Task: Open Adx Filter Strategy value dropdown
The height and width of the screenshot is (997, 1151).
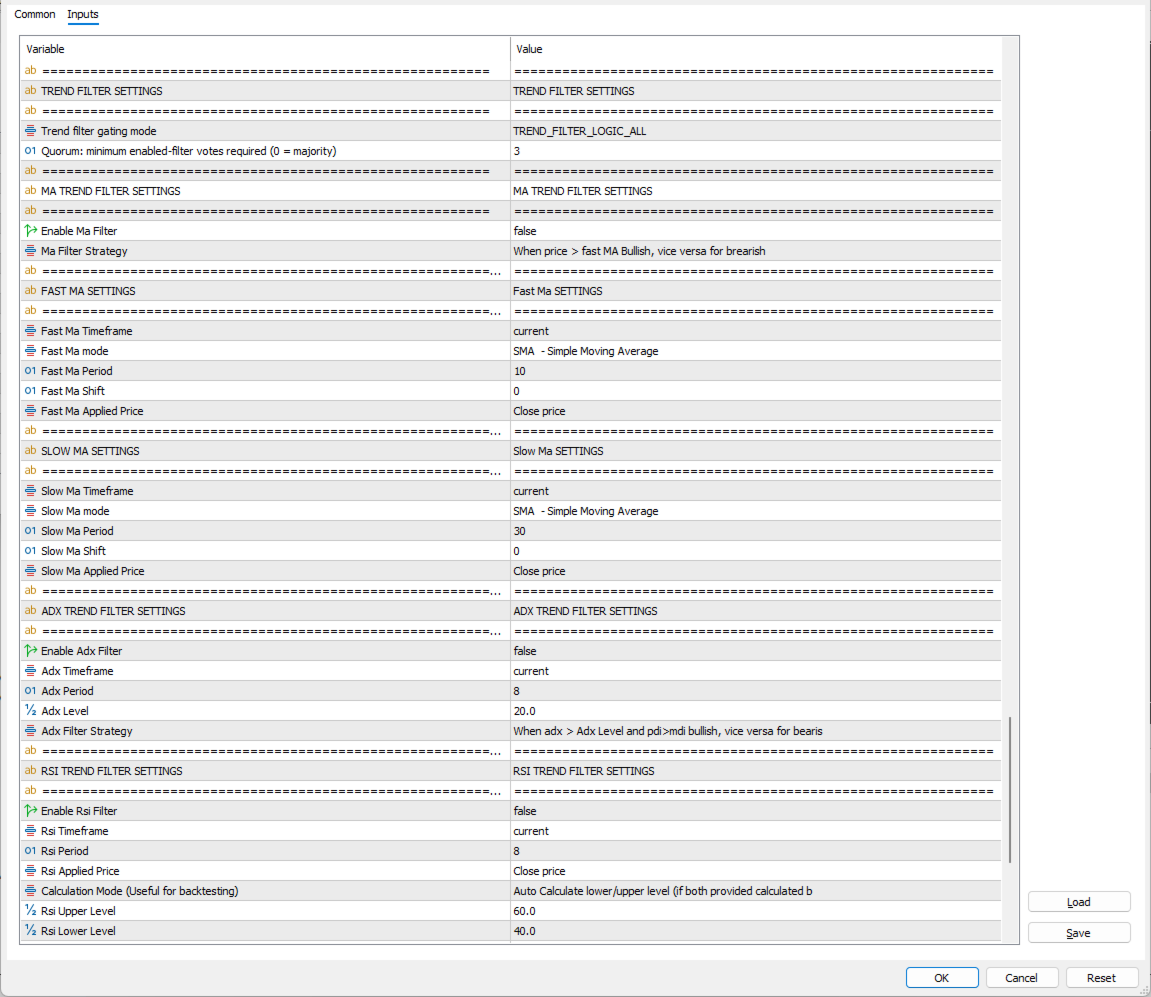Action: (755, 730)
